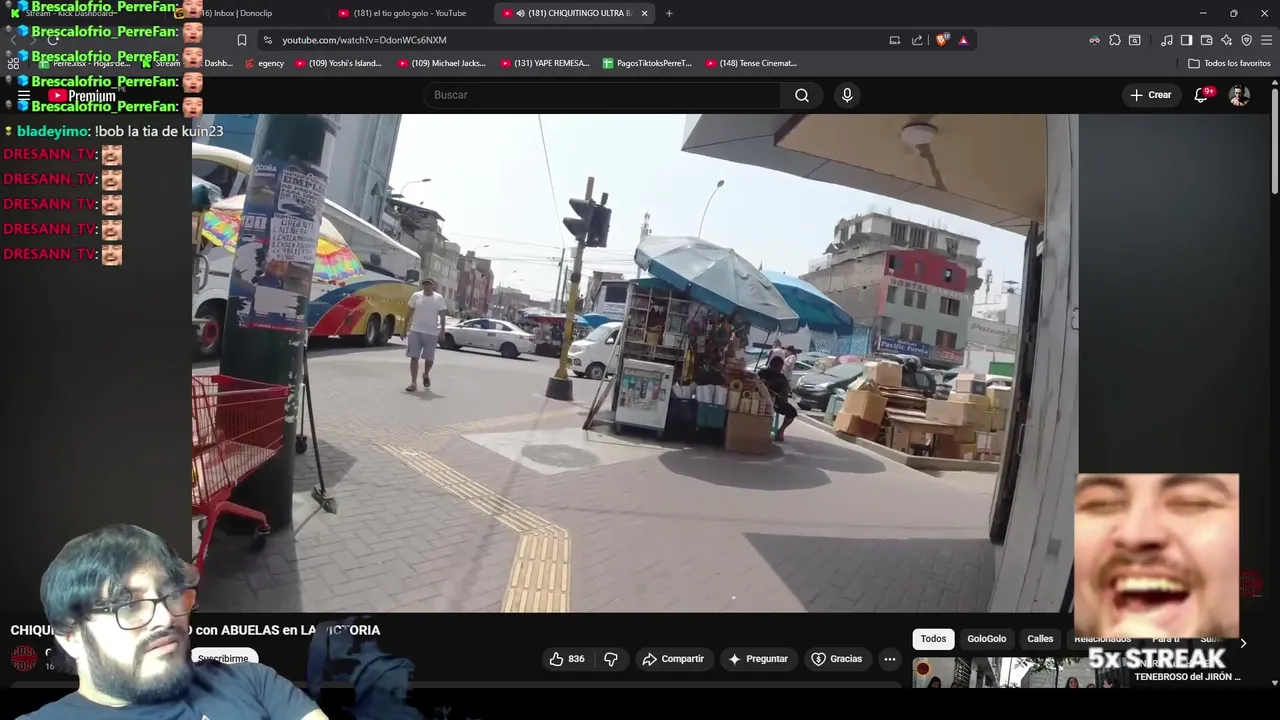Open site settings icon beside URL
Screen dimensions: 1280x720
point(267,40)
